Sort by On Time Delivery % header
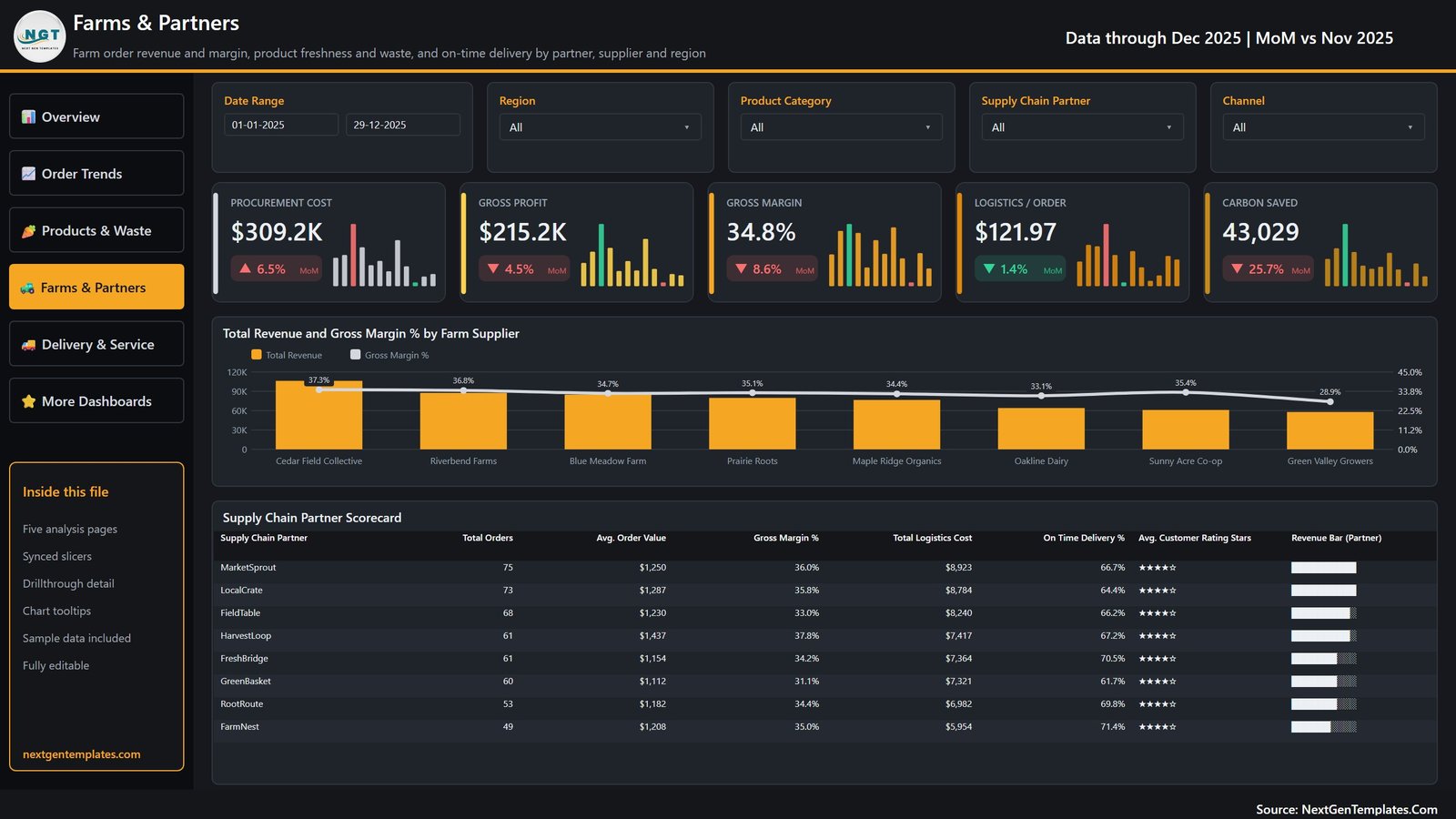1456x819 pixels. tap(1084, 538)
